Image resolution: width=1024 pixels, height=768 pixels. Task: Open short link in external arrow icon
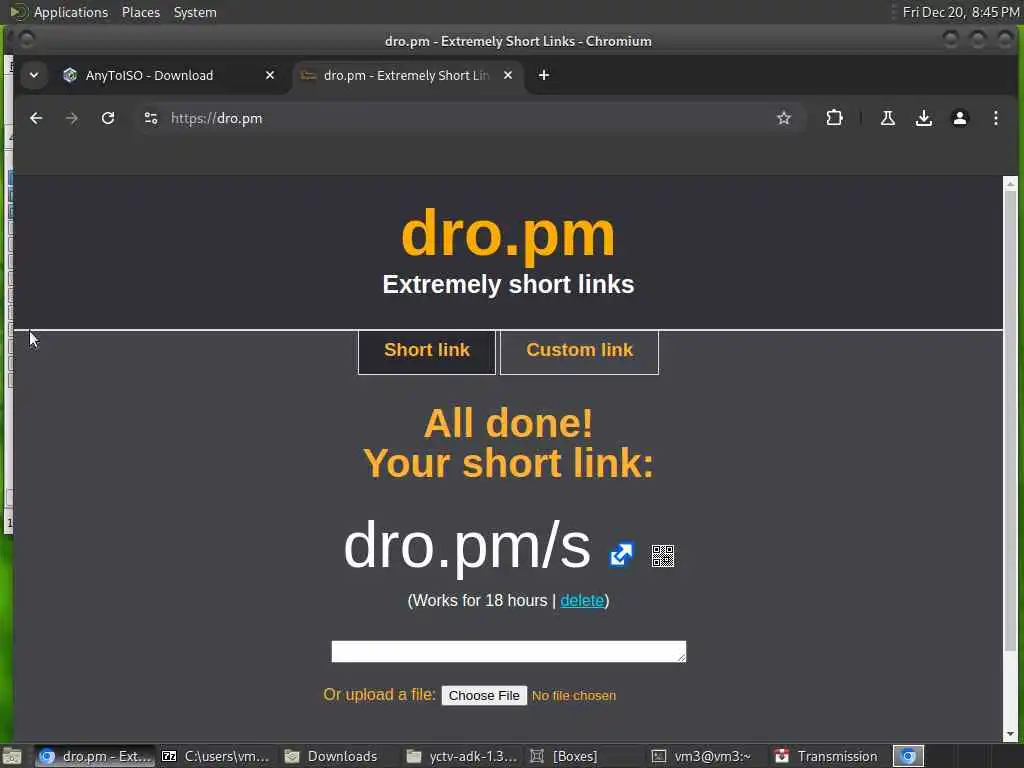point(621,555)
